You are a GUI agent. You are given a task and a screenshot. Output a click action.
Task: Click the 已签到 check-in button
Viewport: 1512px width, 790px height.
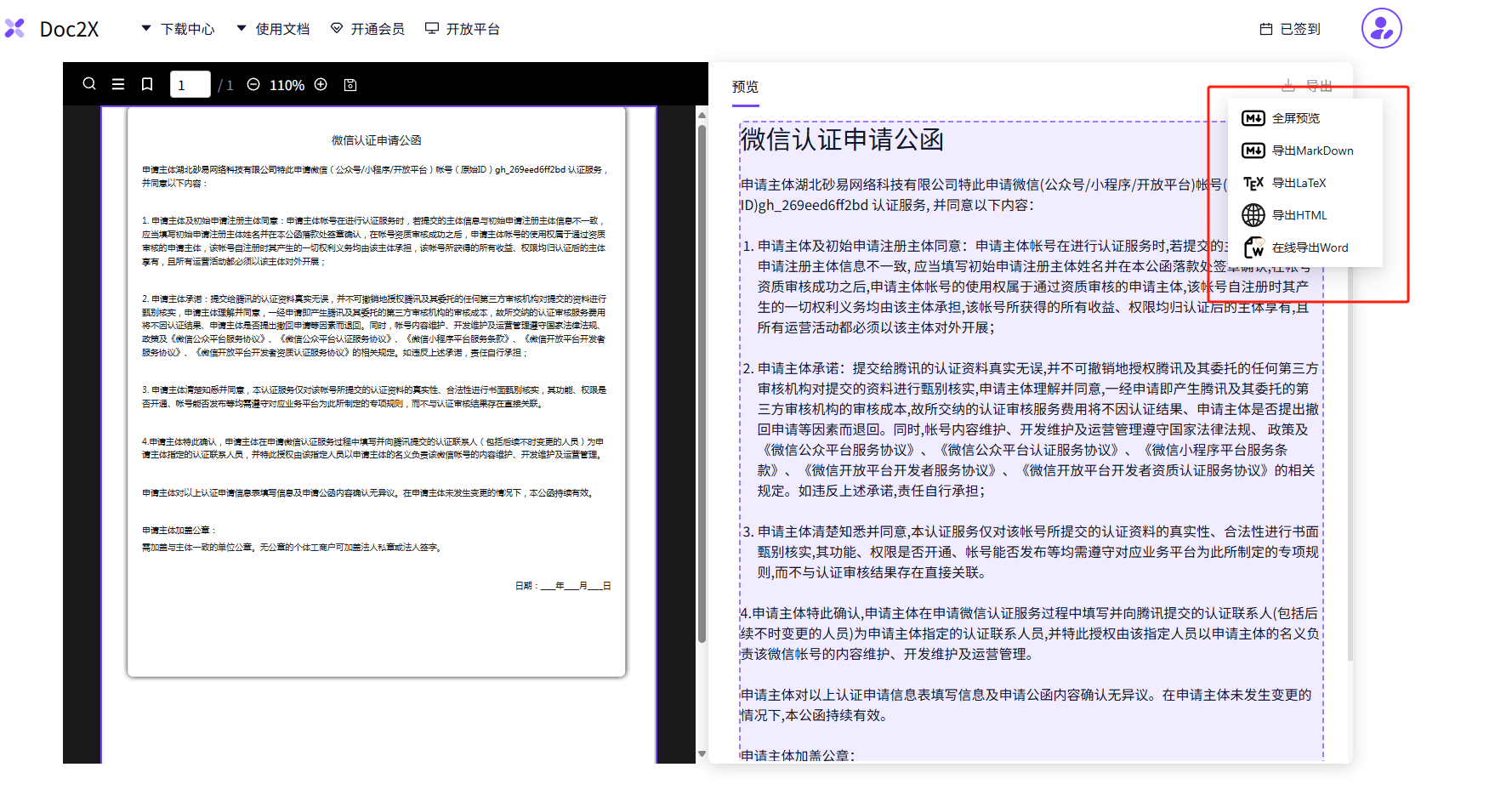1290,29
